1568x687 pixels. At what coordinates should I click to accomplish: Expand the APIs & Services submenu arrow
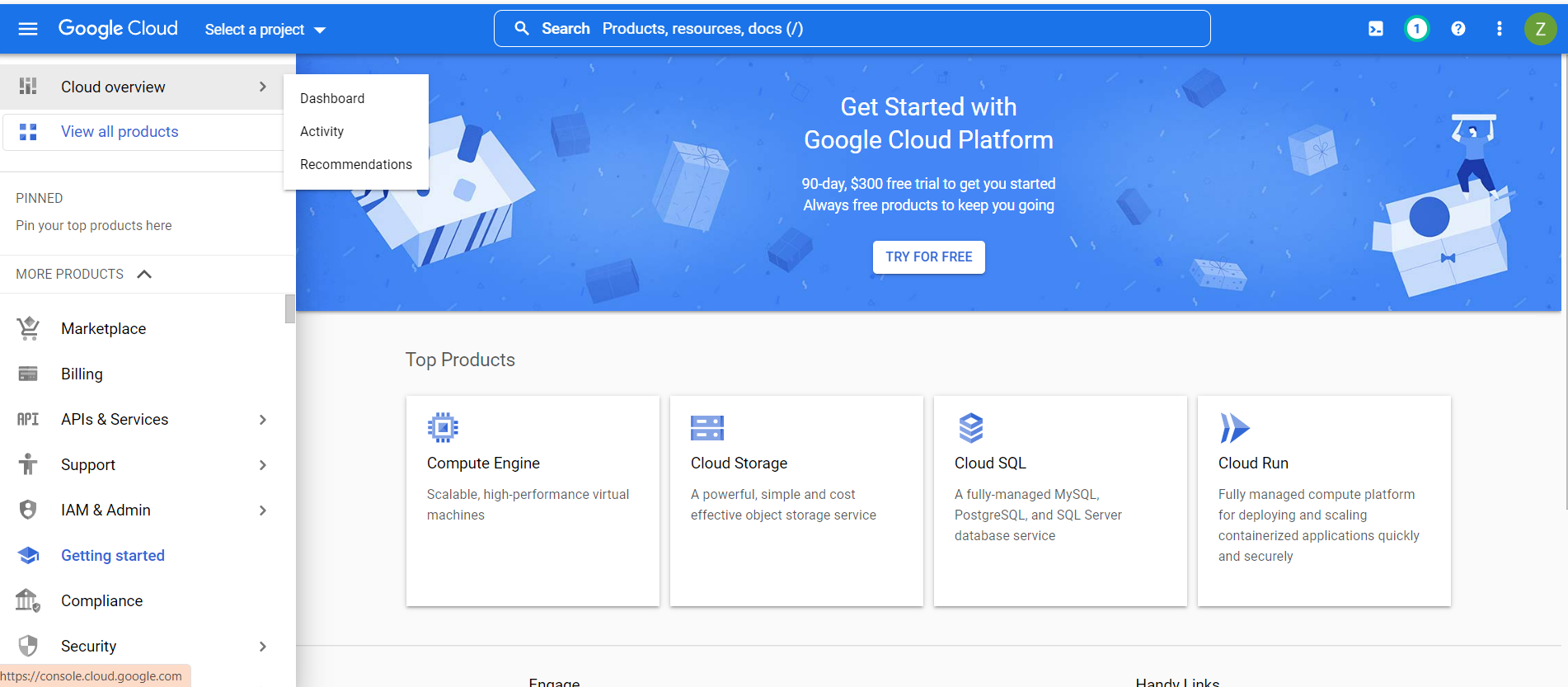(x=263, y=420)
